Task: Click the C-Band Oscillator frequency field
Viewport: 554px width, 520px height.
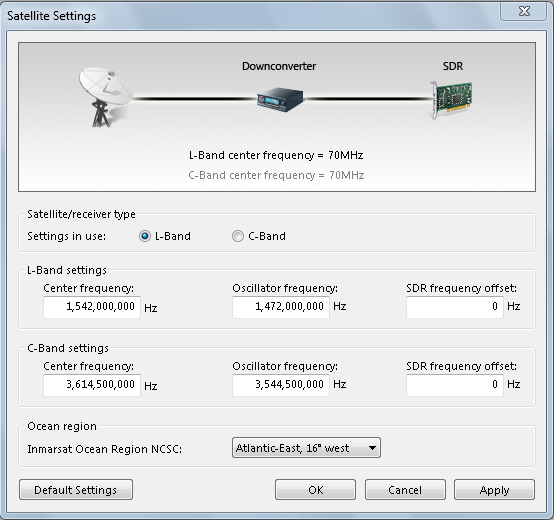Action: (x=281, y=385)
